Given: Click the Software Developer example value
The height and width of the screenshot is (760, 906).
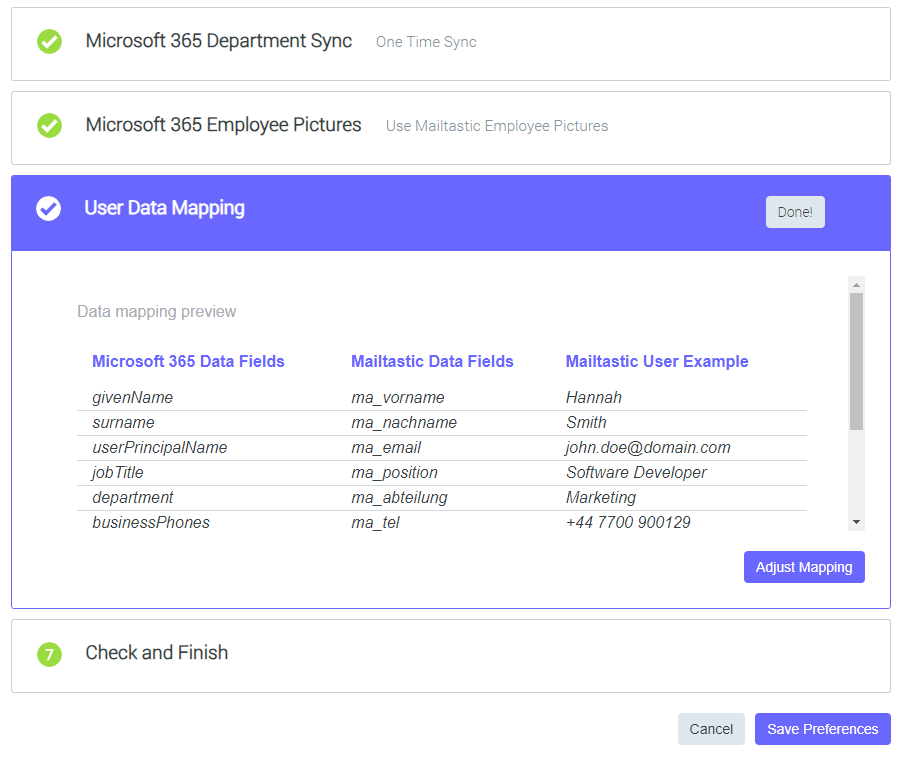Looking at the screenshot, I should [x=636, y=472].
